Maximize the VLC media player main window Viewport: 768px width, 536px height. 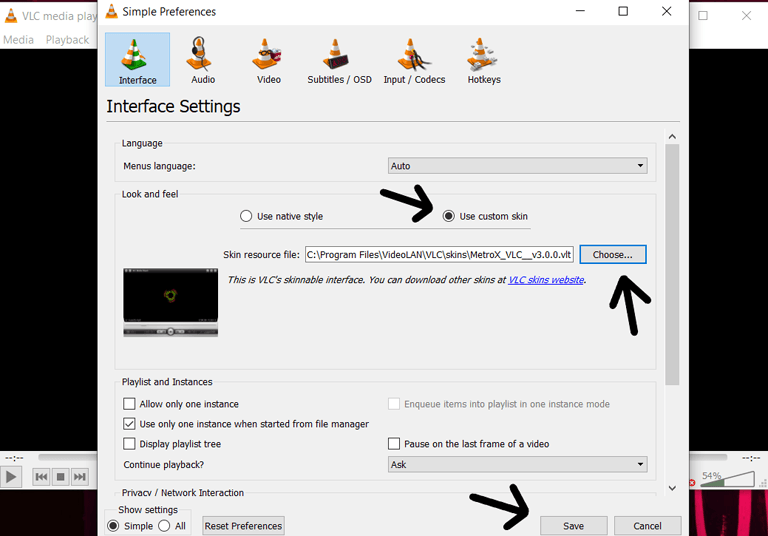[x=703, y=16]
